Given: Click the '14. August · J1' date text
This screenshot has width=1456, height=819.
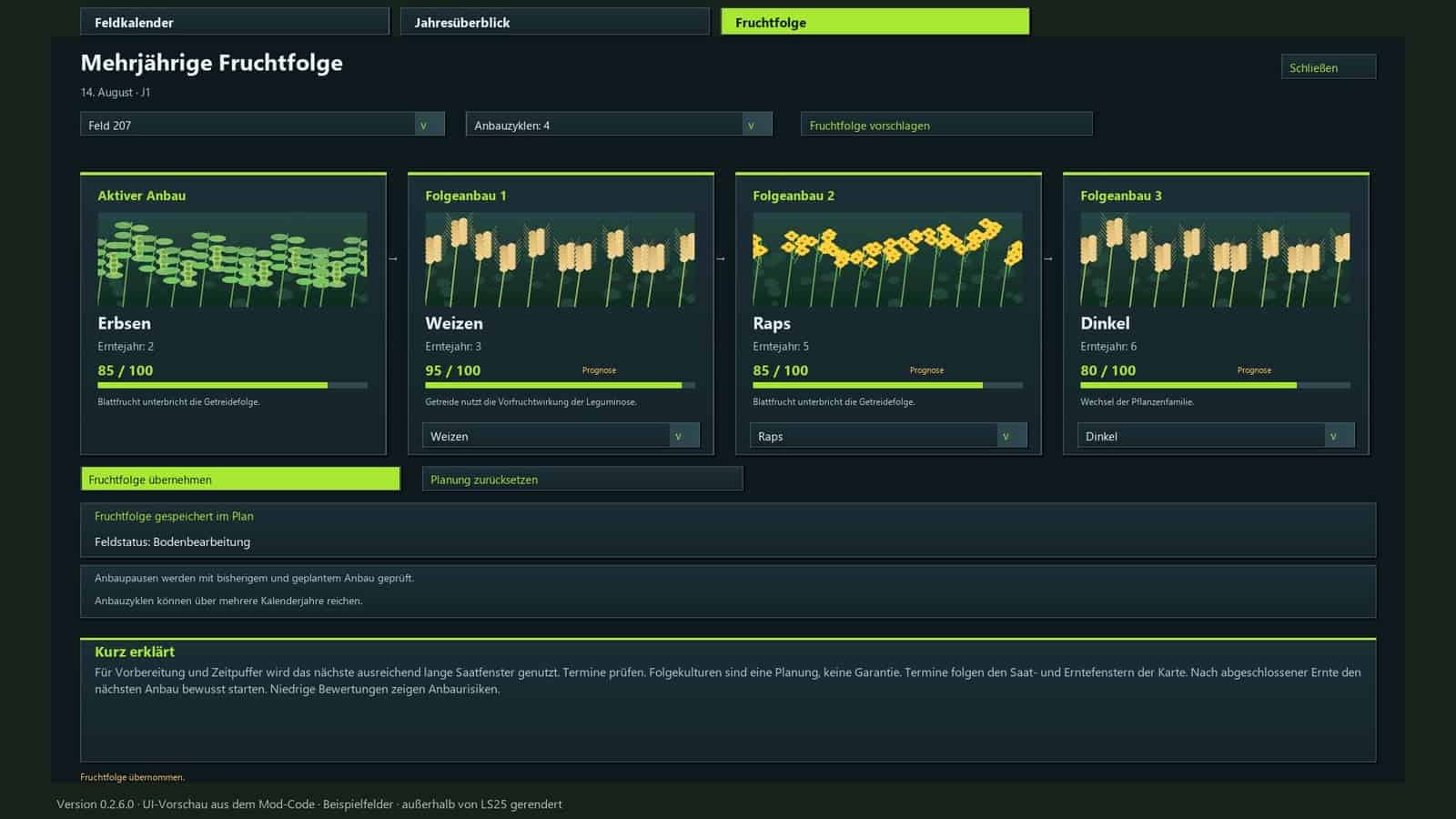Looking at the screenshot, I should [x=116, y=92].
